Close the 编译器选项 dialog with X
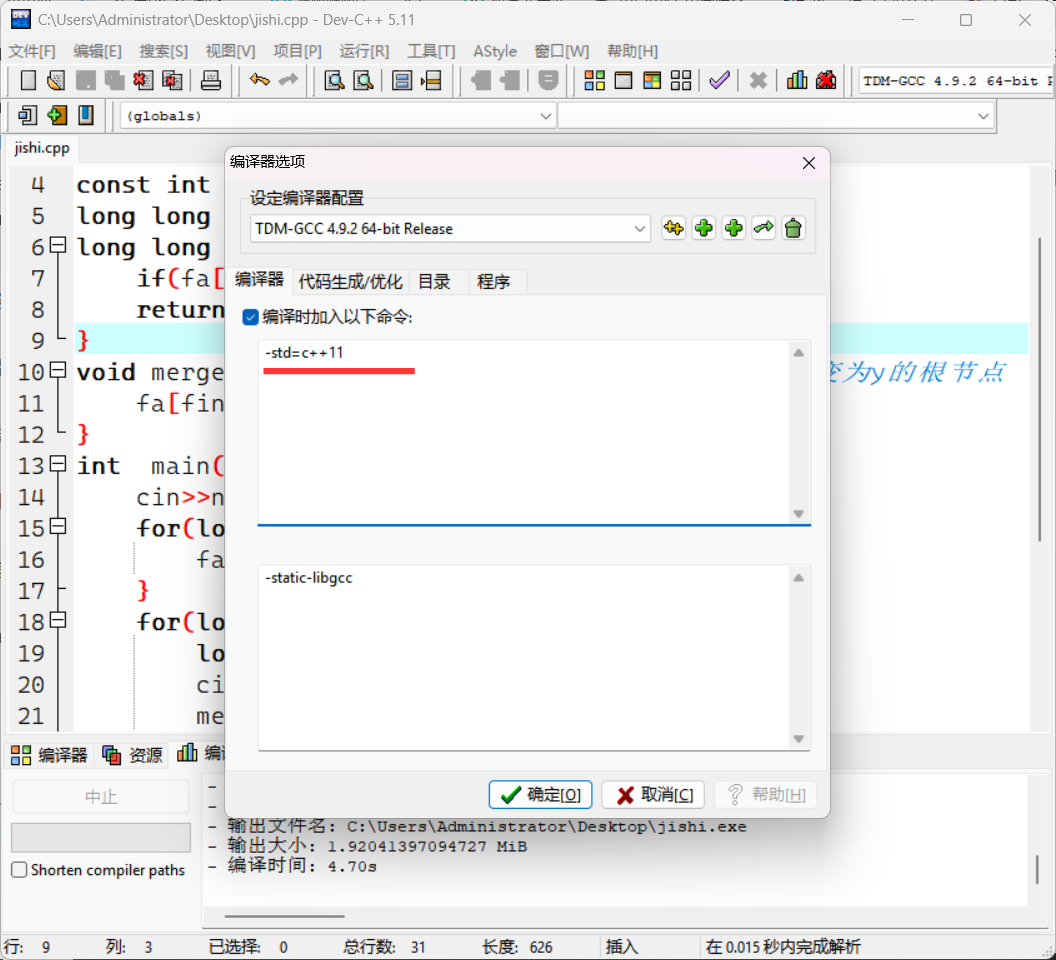Image resolution: width=1056 pixels, height=960 pixels. 809,163
